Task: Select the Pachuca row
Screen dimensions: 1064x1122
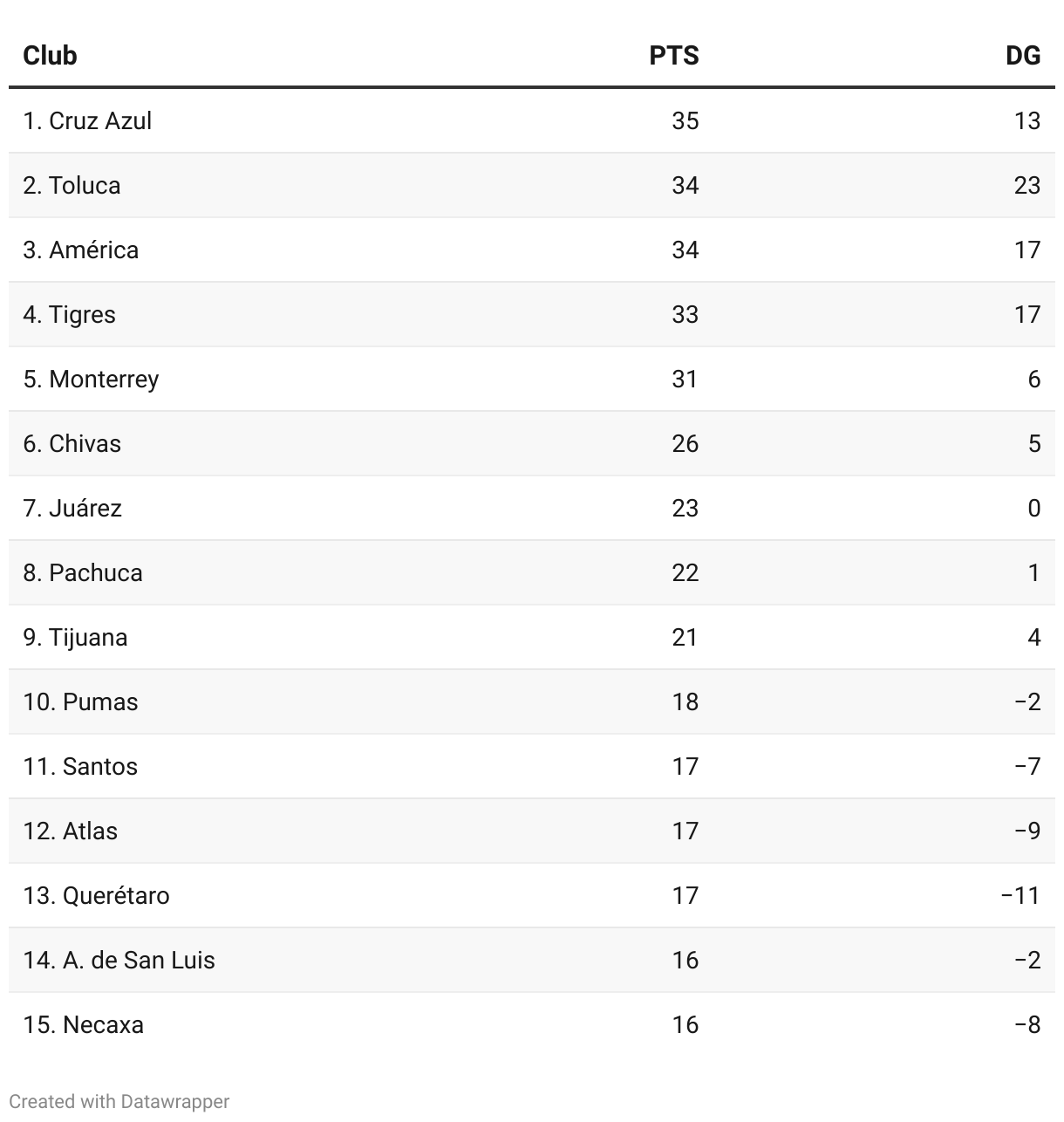Action: pyautogui.click(x=532, y=572)
